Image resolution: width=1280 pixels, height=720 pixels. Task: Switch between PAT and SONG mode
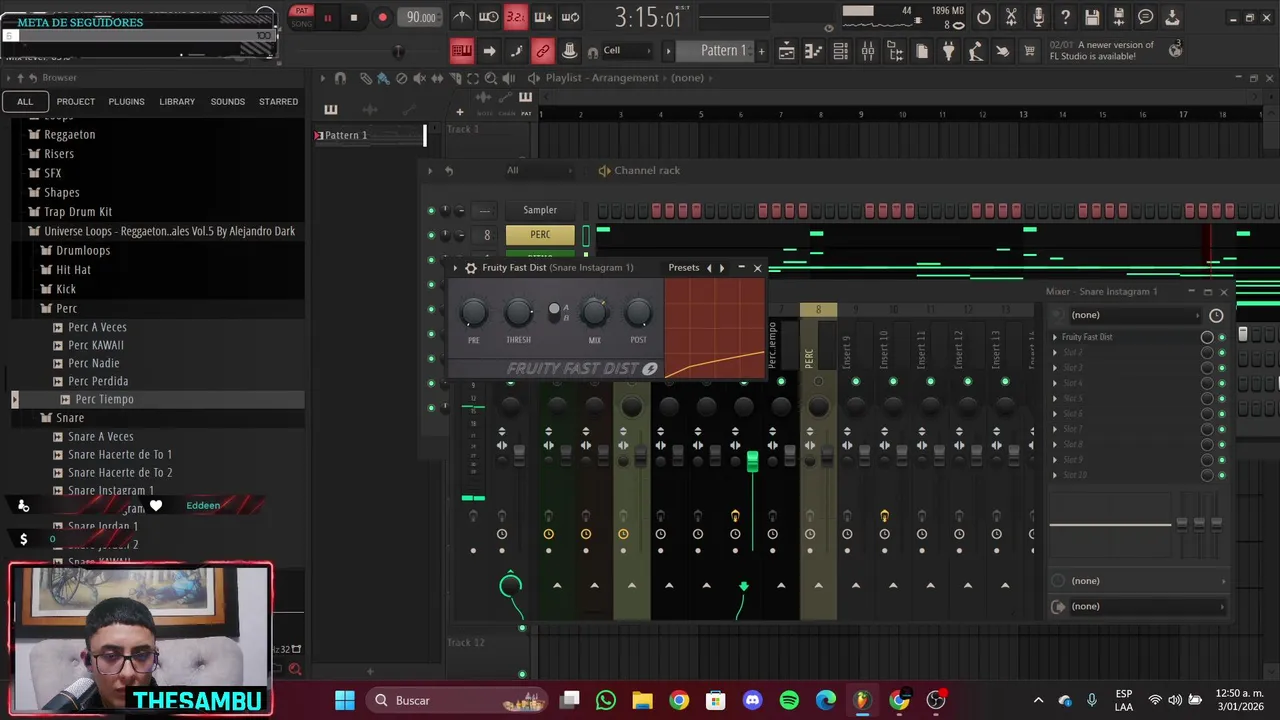301,17
